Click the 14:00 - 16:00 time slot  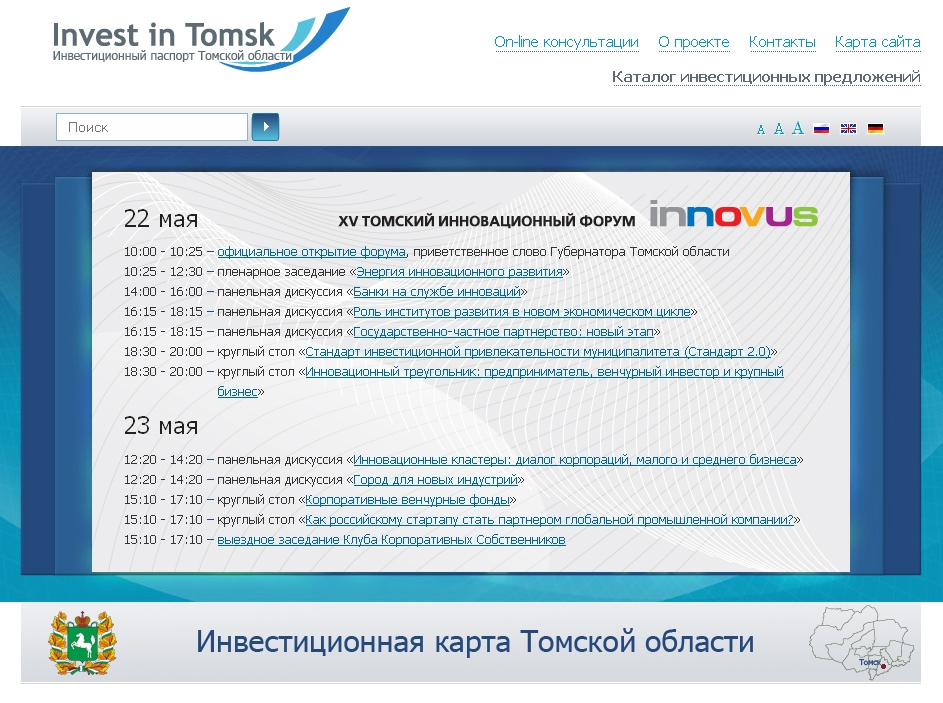coord(163,292)
